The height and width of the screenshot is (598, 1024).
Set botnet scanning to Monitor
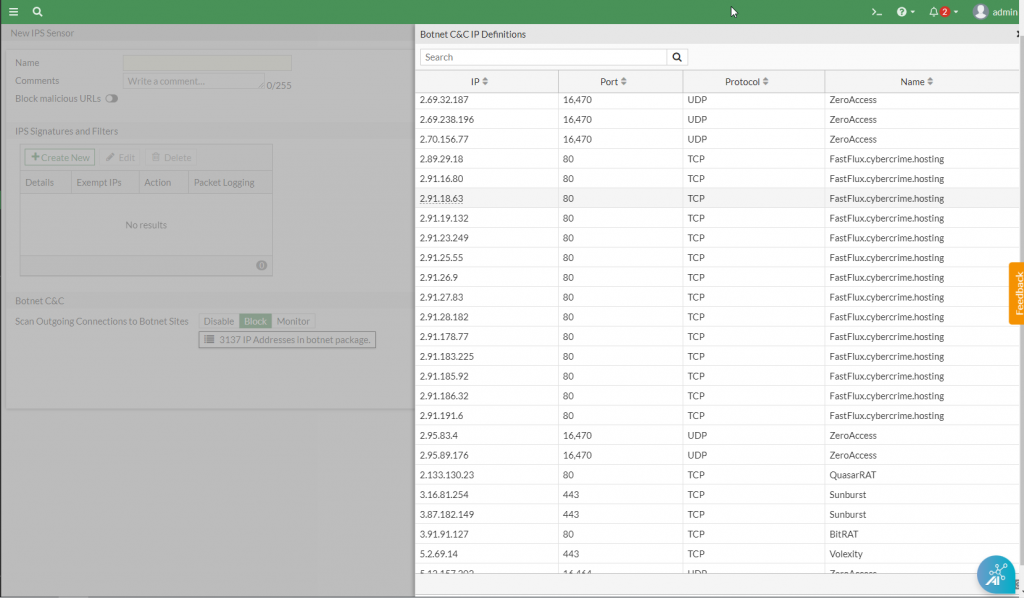pyautogui.click(x=293, y=321)
